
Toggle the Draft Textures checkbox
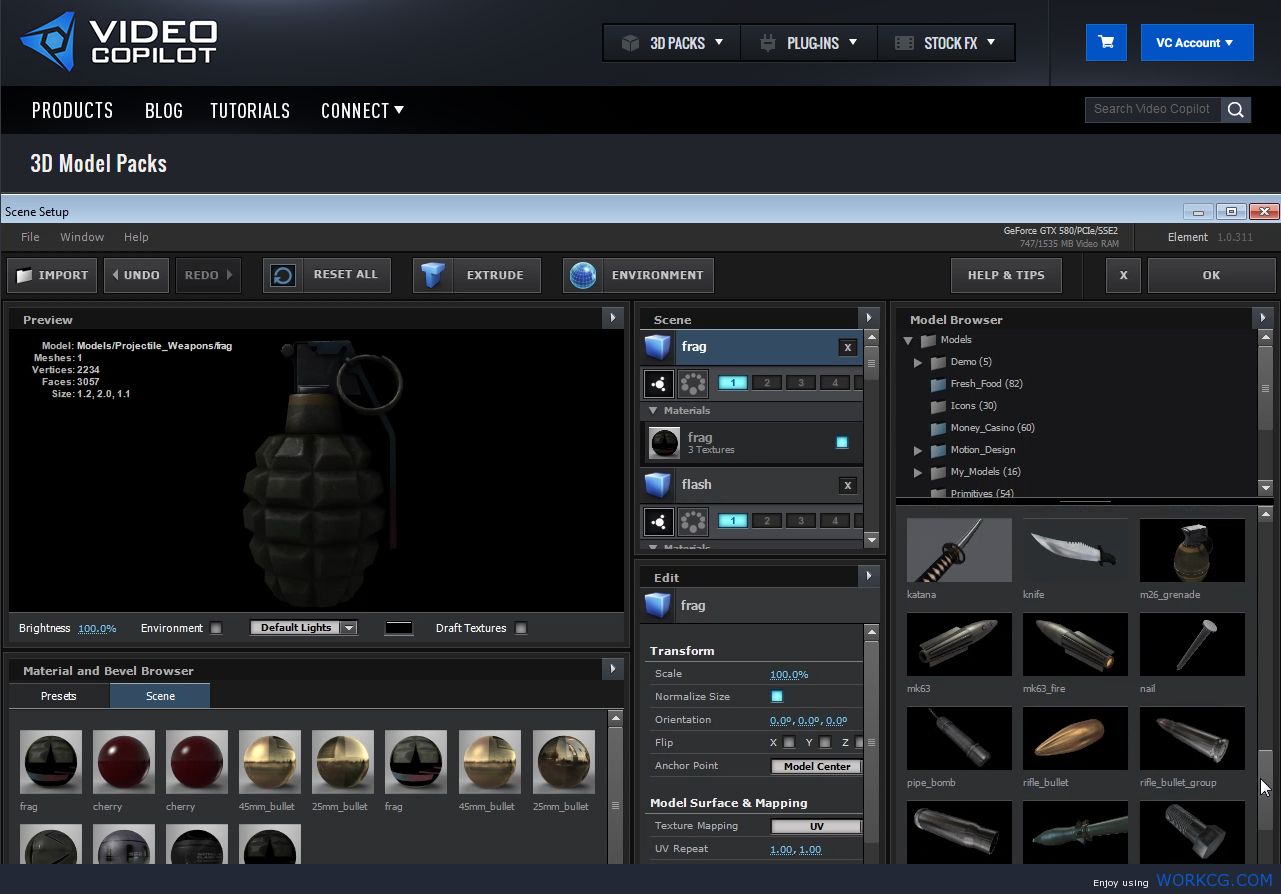pos(521,629)
